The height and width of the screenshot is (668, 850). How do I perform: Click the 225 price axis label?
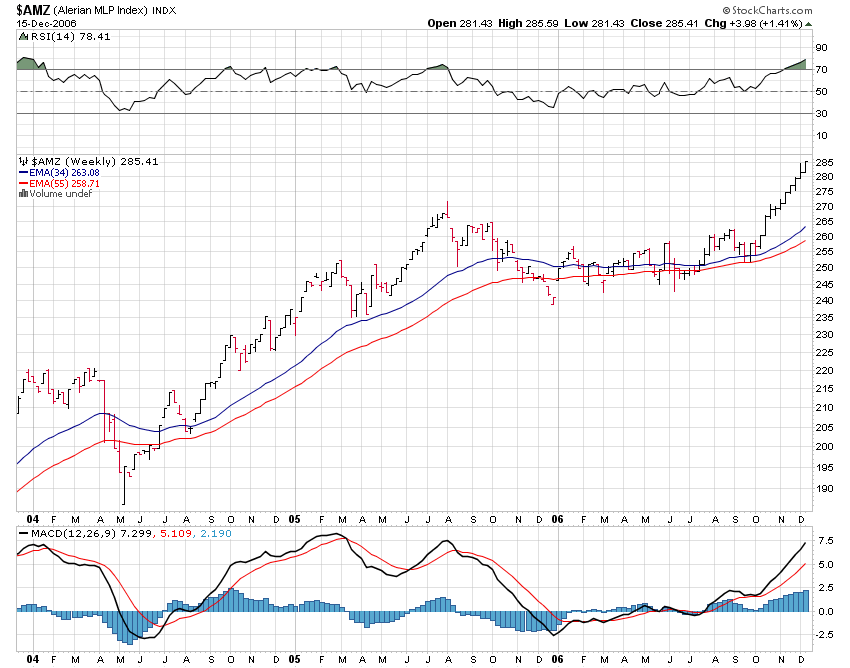point(824,352)
